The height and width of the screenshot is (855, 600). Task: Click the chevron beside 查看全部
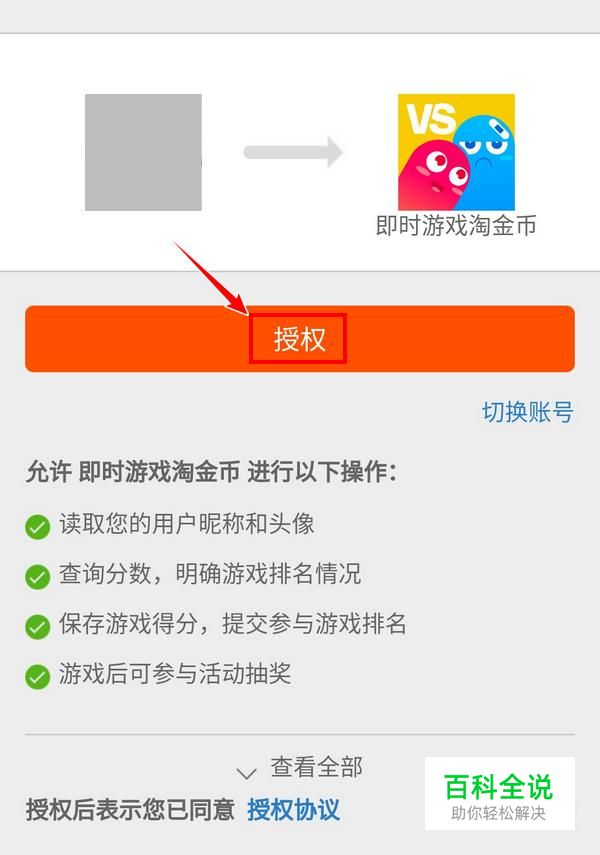click(247, 773)
